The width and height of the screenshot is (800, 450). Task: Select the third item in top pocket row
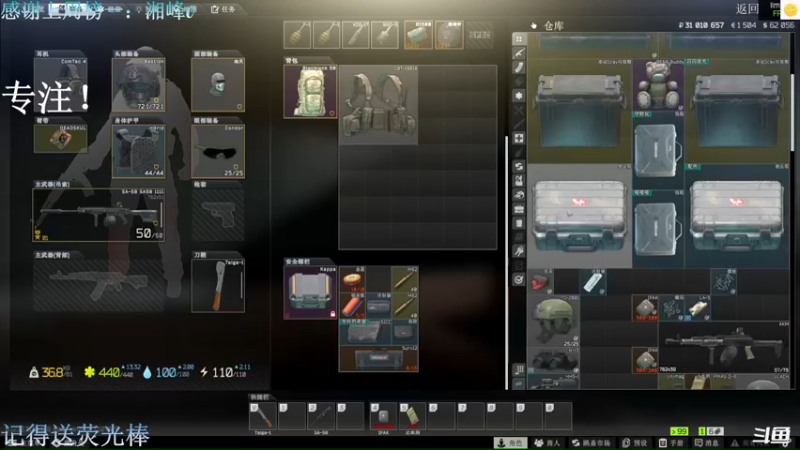356,35
